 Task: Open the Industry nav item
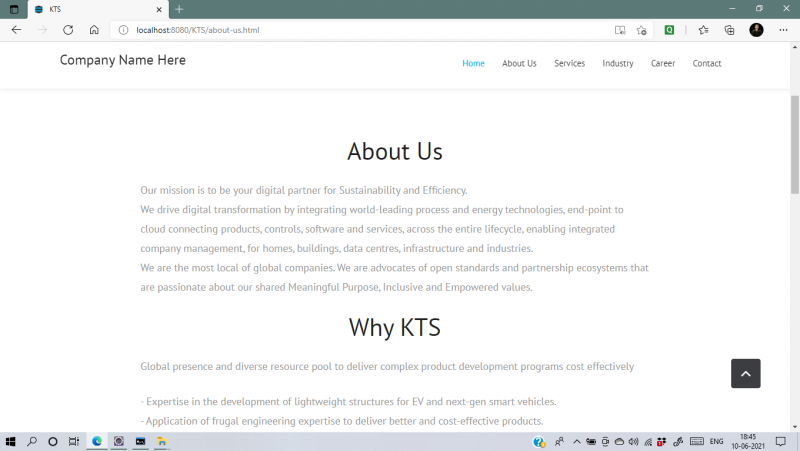point(617,63)
